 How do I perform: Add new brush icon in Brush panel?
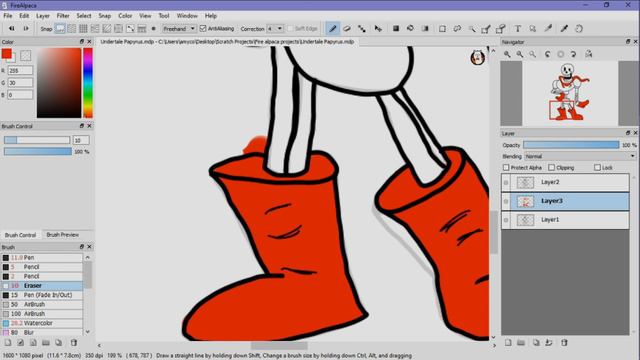(8, 342)
